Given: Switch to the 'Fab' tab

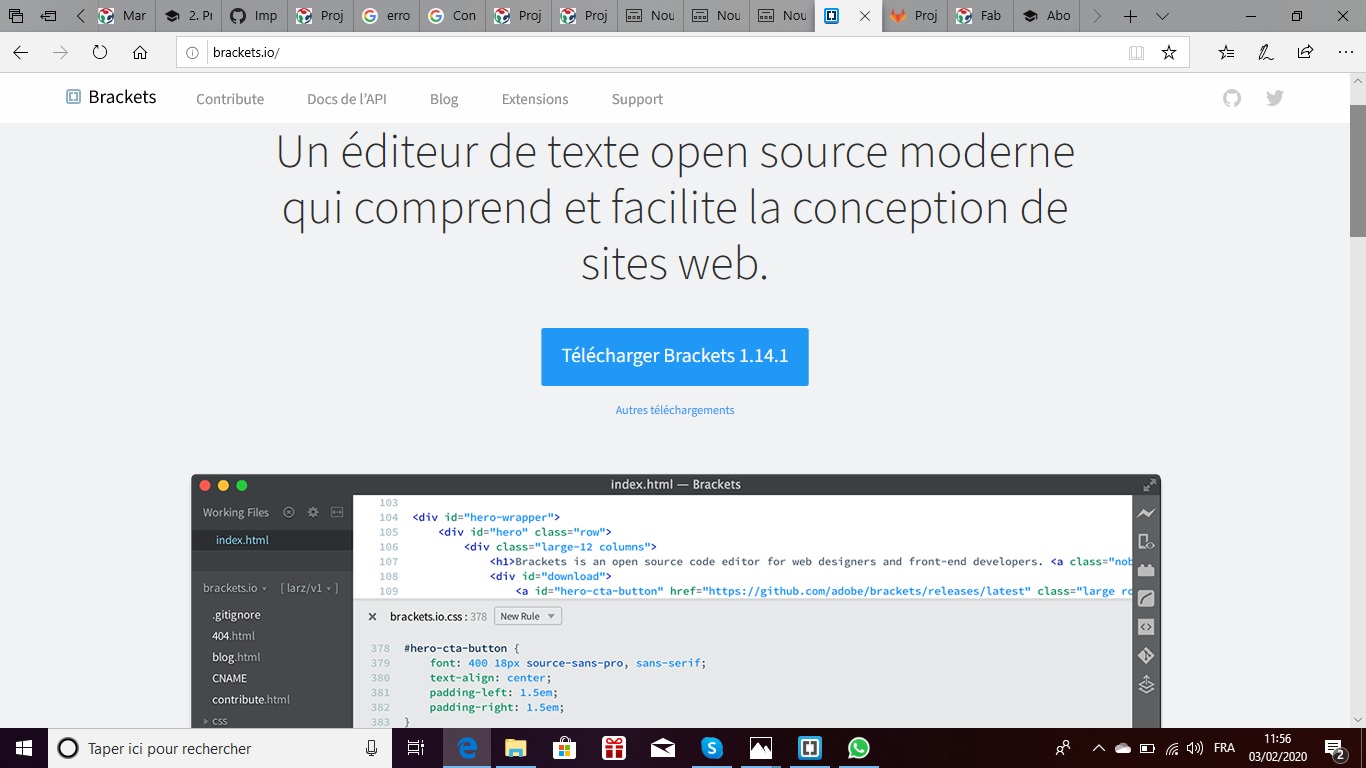Looking at the screenshot, I should point(981,16).
